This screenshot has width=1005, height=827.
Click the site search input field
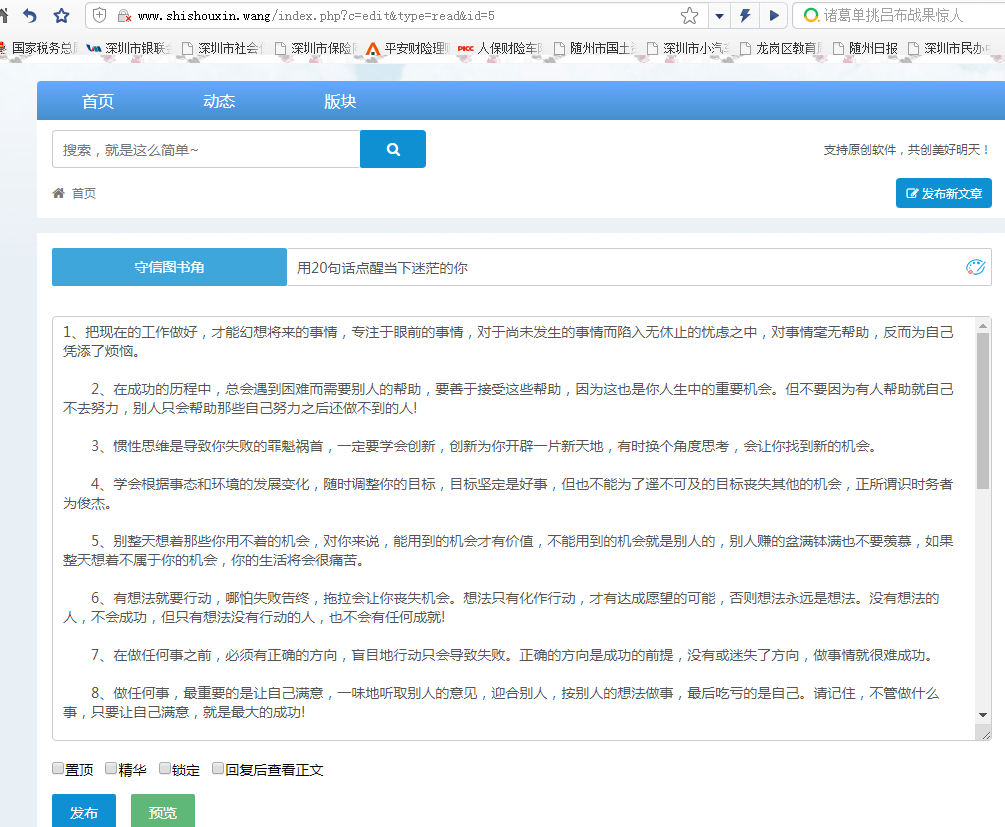click(x=206, y=149)
